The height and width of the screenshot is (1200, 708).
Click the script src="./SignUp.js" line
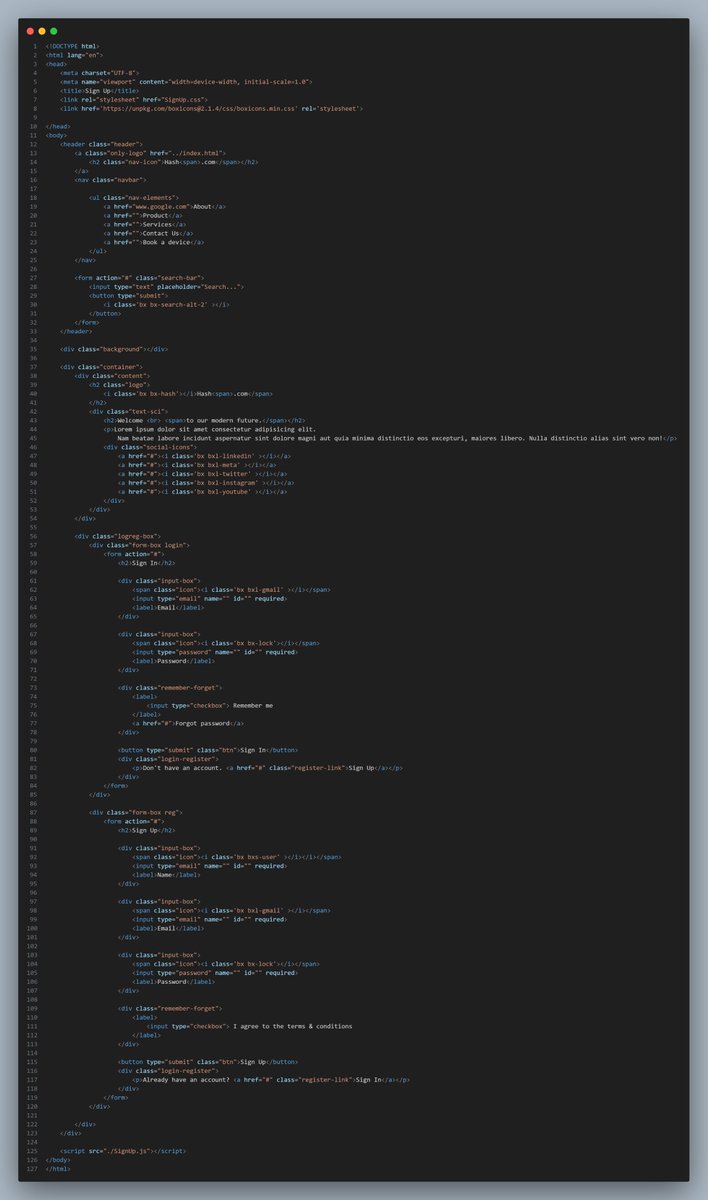(x=122, y=1151)
